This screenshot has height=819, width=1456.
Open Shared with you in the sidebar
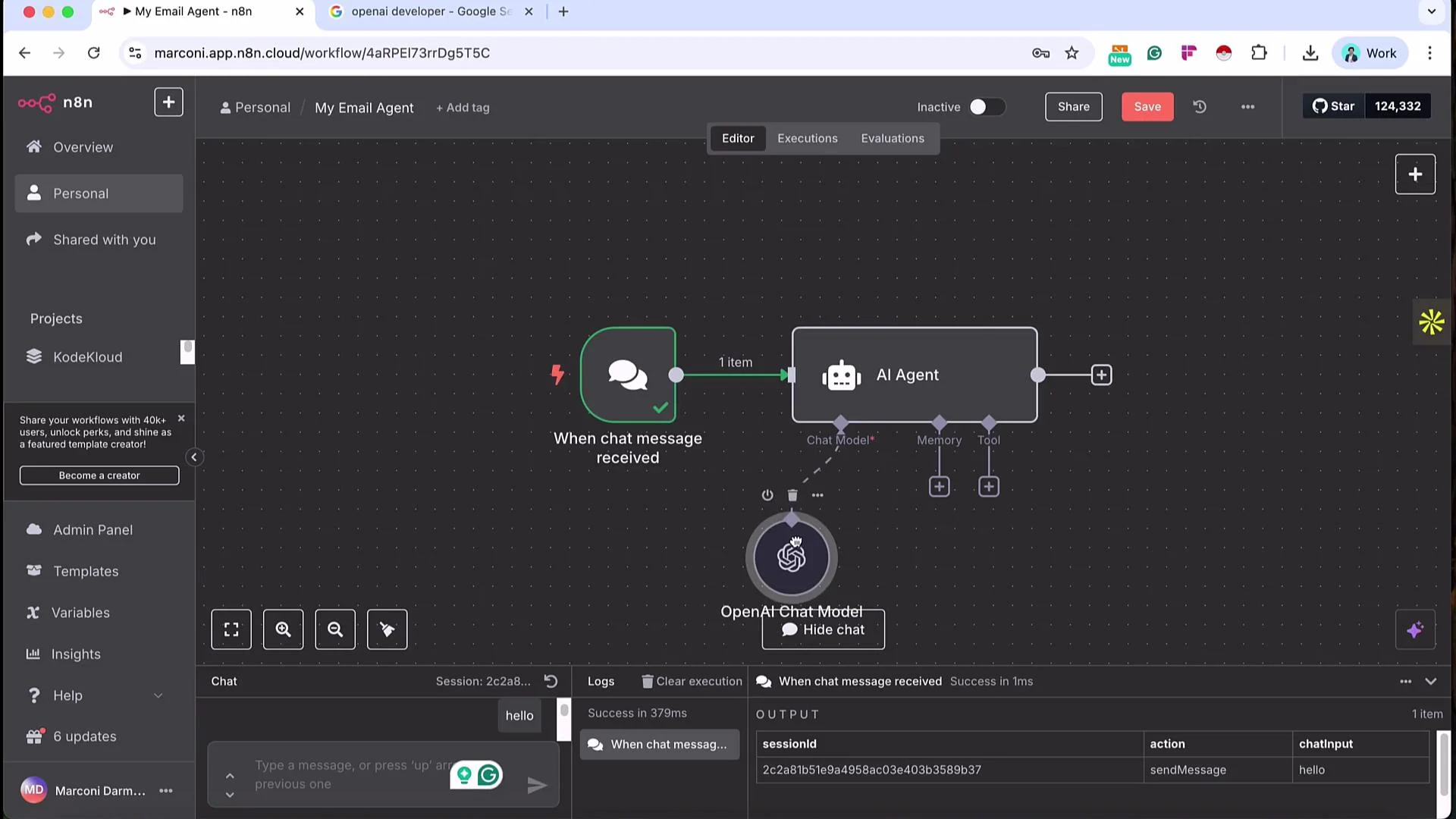pyautogui.click(x=99, y=240)
